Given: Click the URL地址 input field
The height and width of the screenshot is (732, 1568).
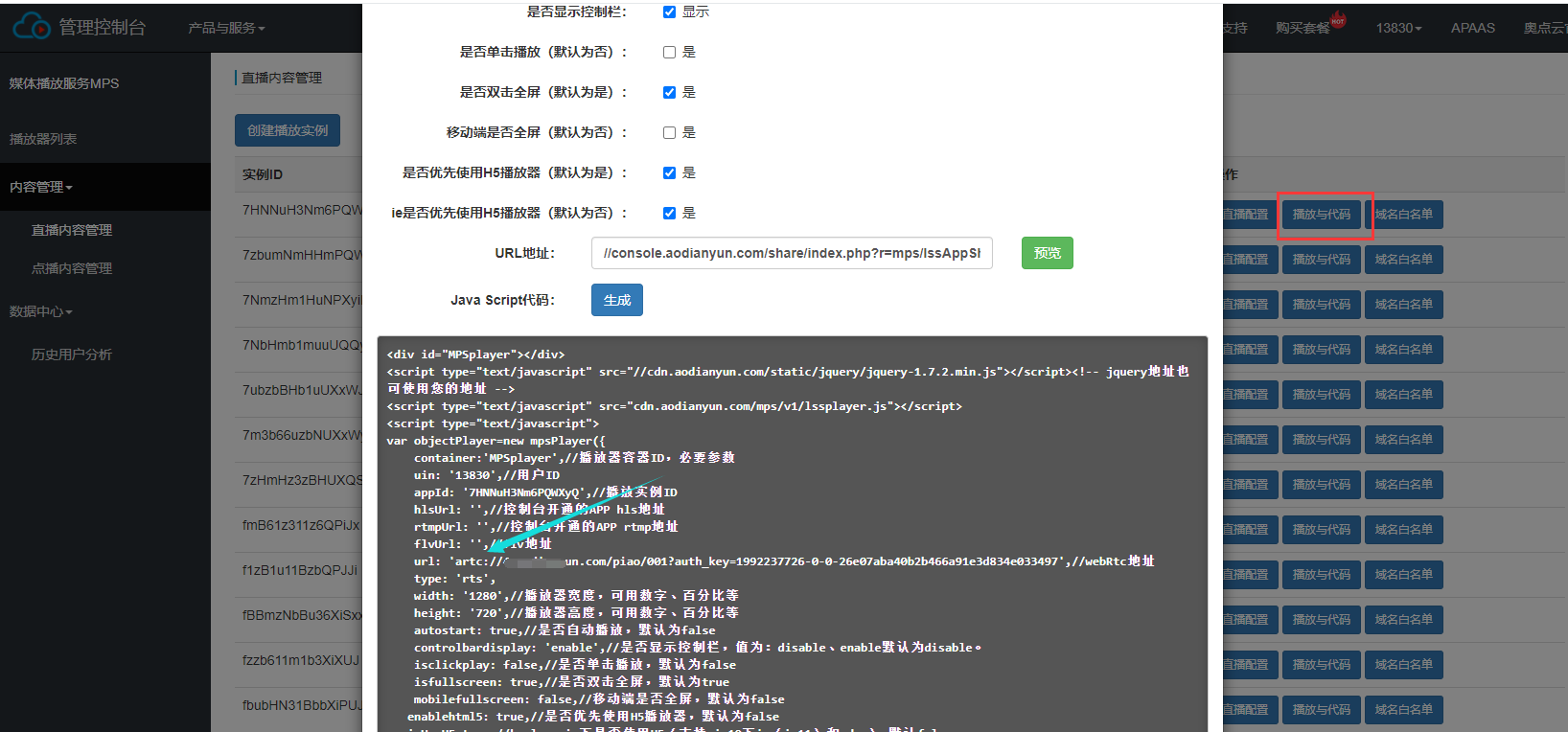Looking at the screenshot, I should [792, 253].
